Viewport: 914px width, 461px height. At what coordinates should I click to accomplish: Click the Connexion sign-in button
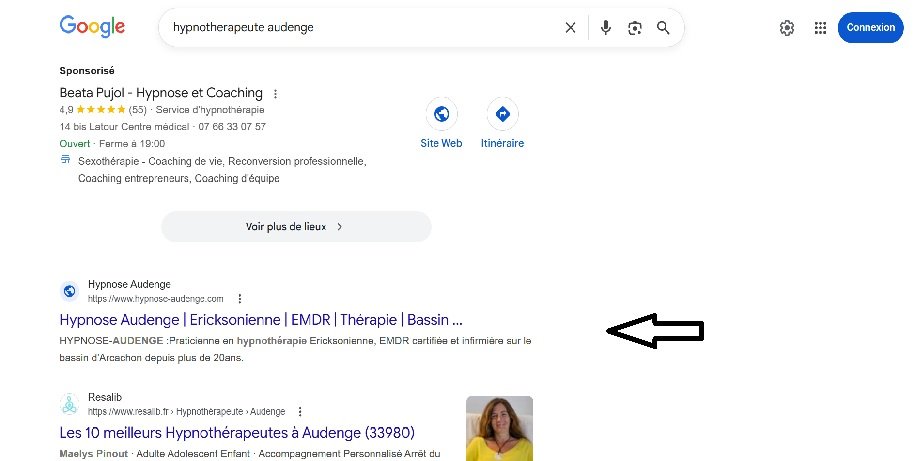click(x=870, y=27)
